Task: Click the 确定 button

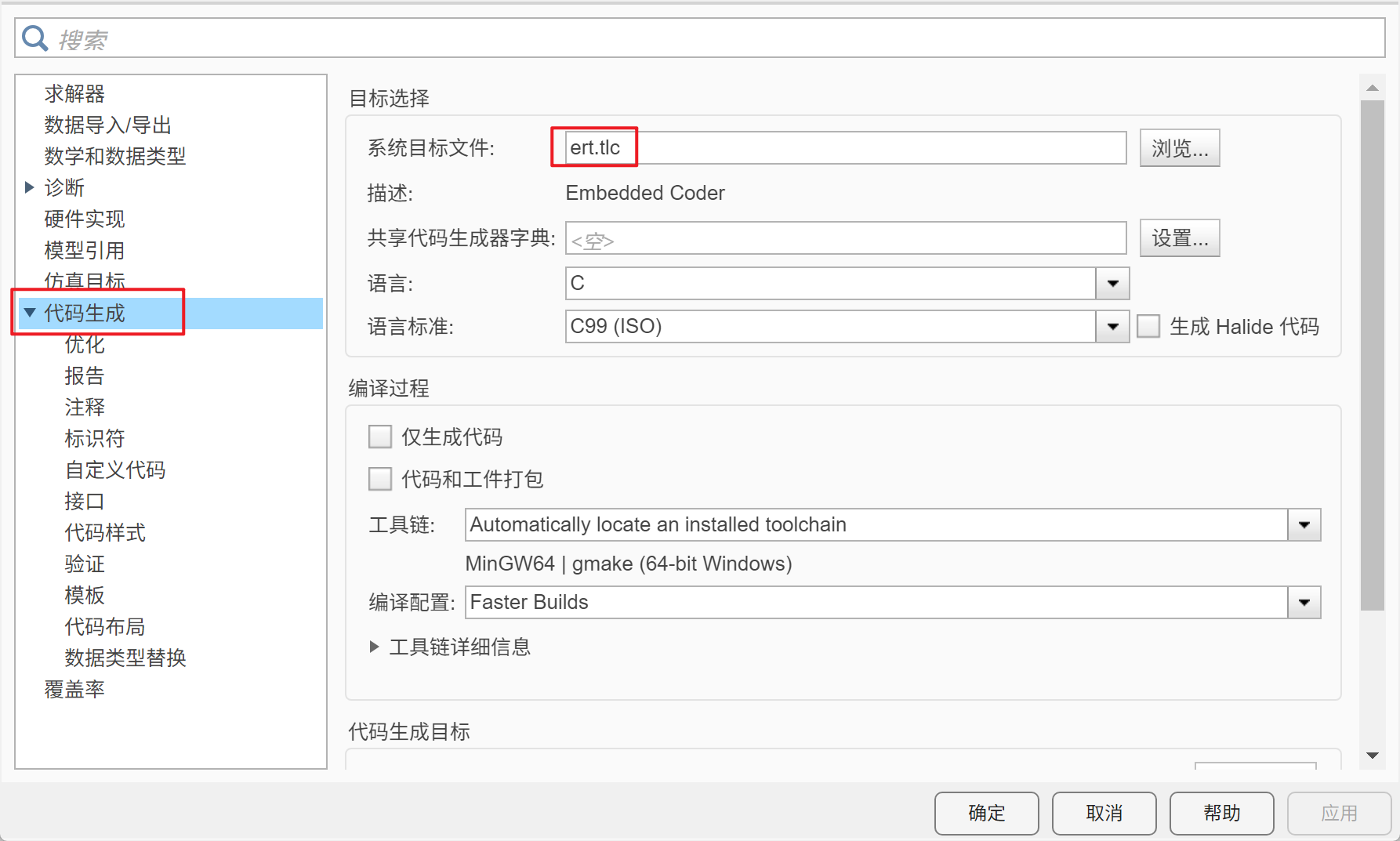Action: tap(987, 813)
